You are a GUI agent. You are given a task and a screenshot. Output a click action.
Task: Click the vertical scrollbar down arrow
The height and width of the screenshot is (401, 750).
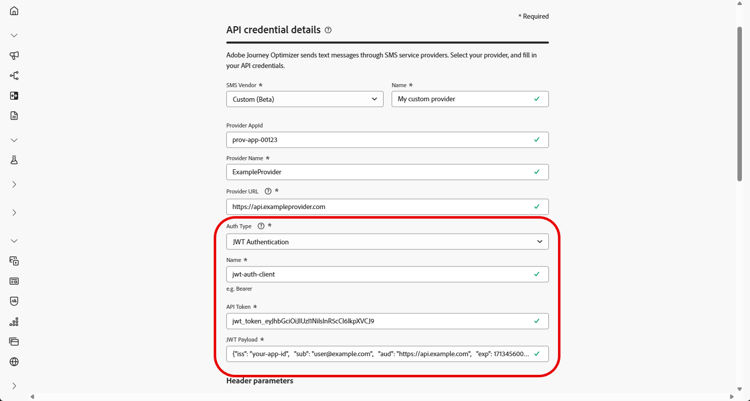click(x=740, y=389)
